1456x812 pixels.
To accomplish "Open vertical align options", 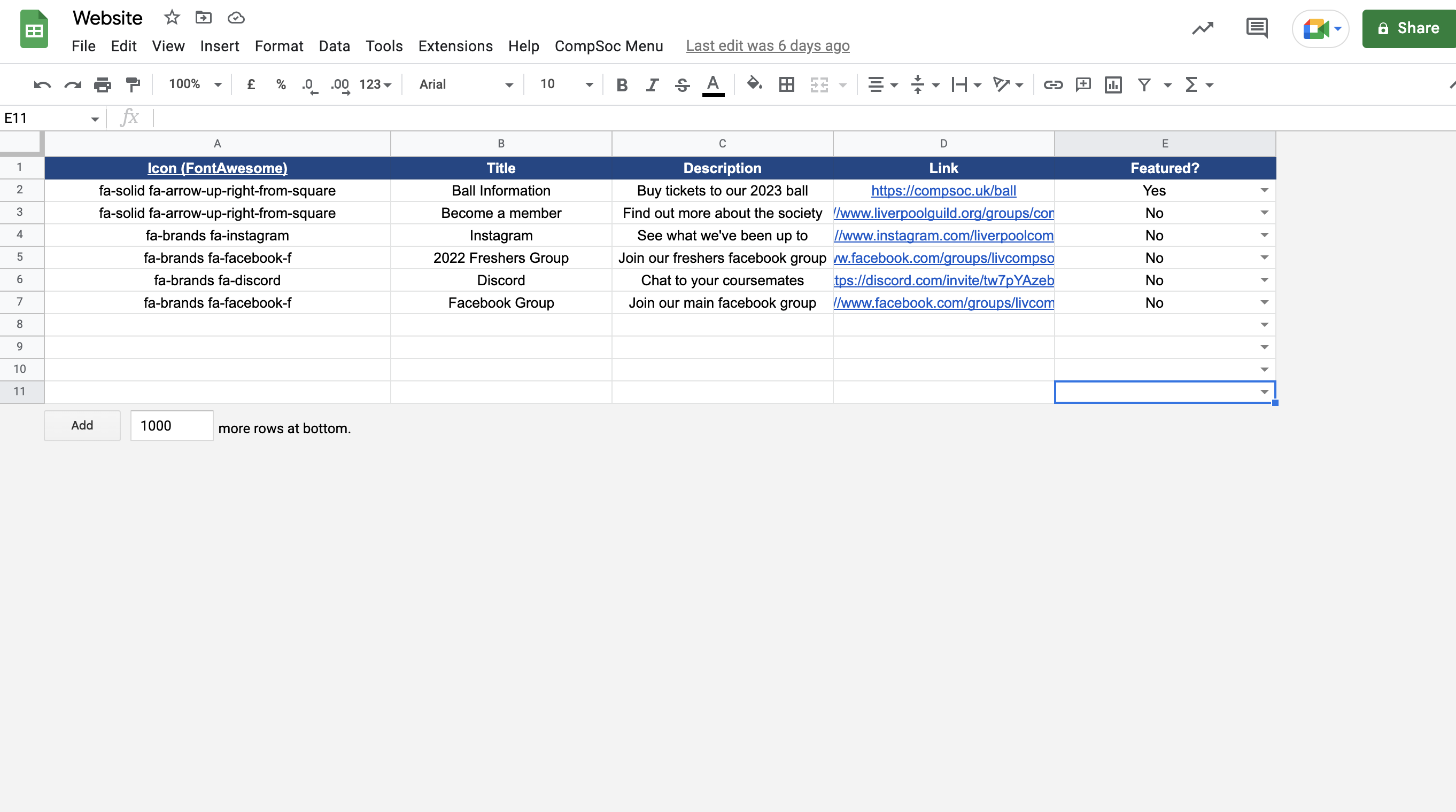I will click(924, 85).
